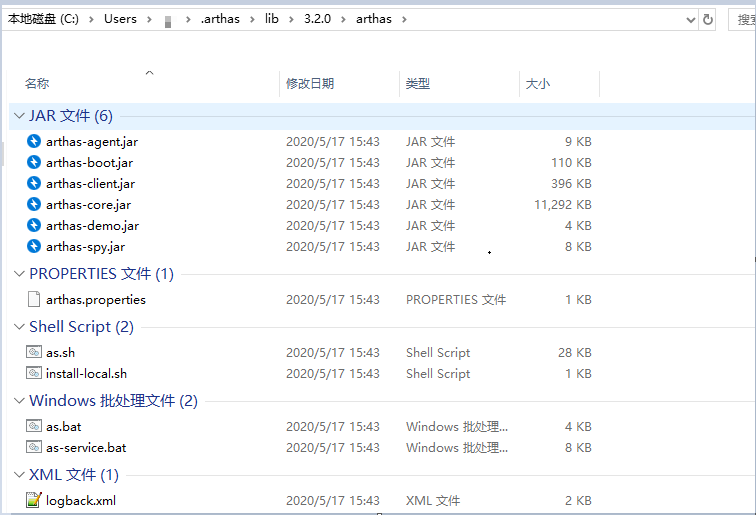This screenshot has width=756, height=515.
Task: Click the Shell Script type cell of as.sh
Action: coord(438,352)
